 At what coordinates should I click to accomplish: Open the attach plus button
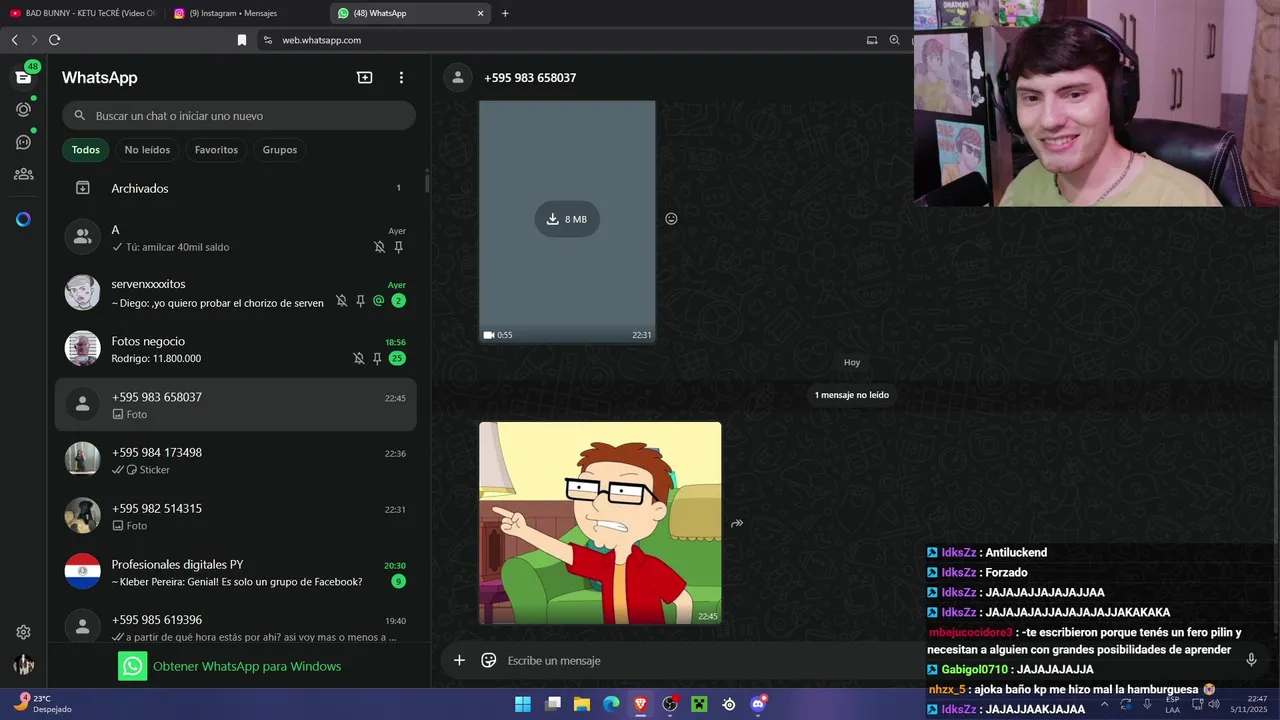click(x=459, y=660)
